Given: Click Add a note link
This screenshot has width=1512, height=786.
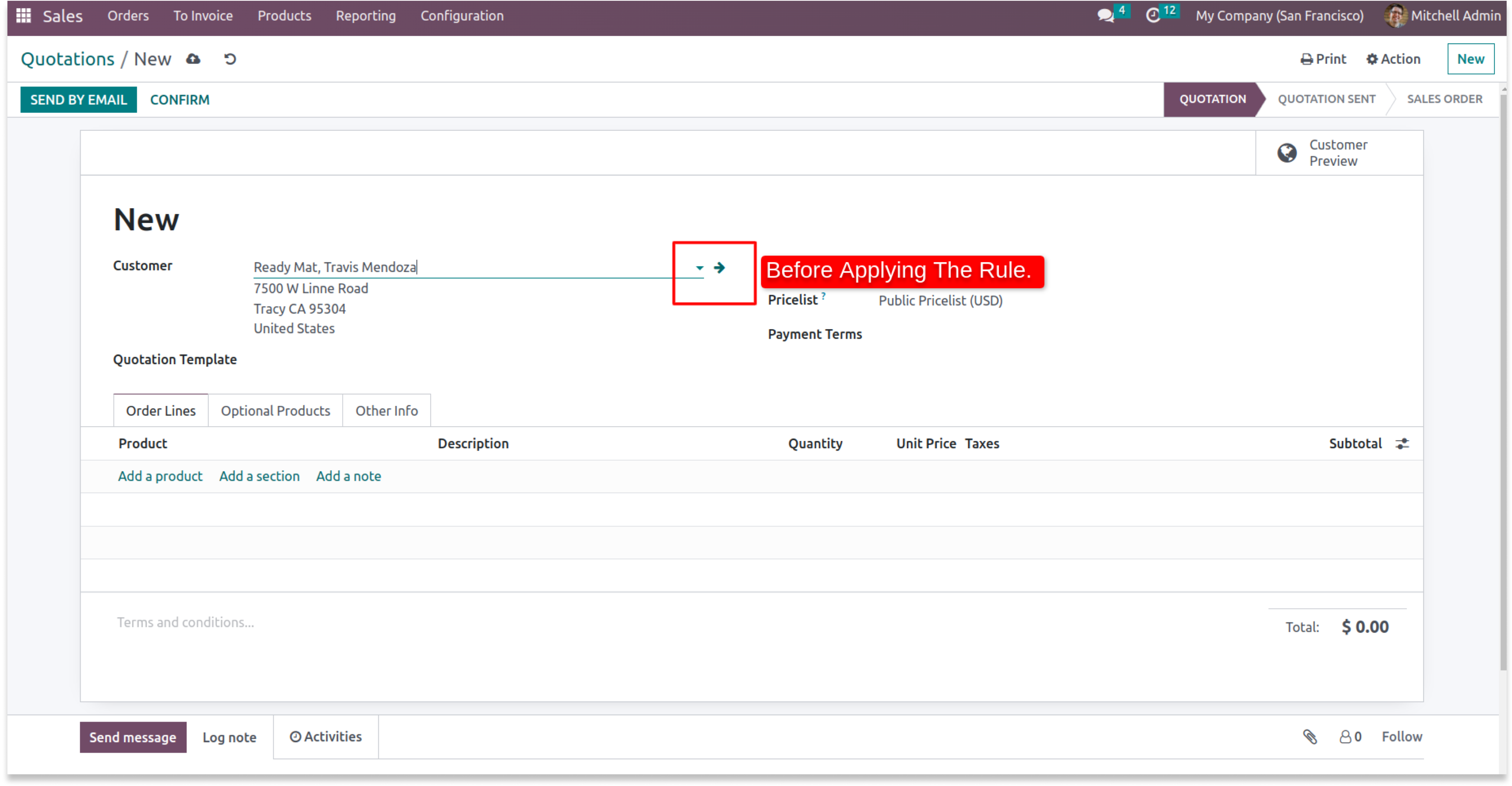Looking at the screenshot, I should coord(349,476).
